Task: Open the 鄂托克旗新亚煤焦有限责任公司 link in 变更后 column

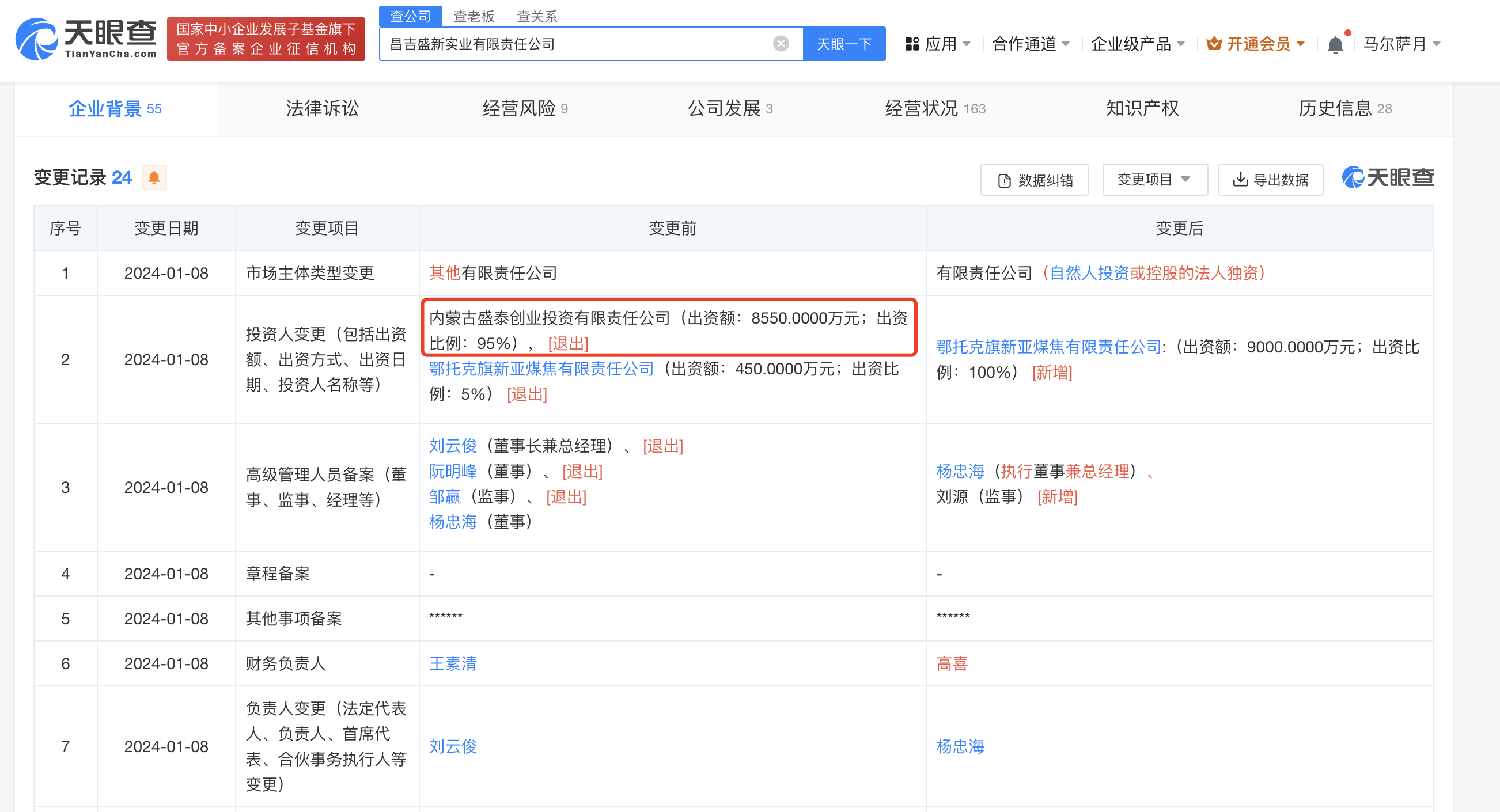Action: point(1048,347)
